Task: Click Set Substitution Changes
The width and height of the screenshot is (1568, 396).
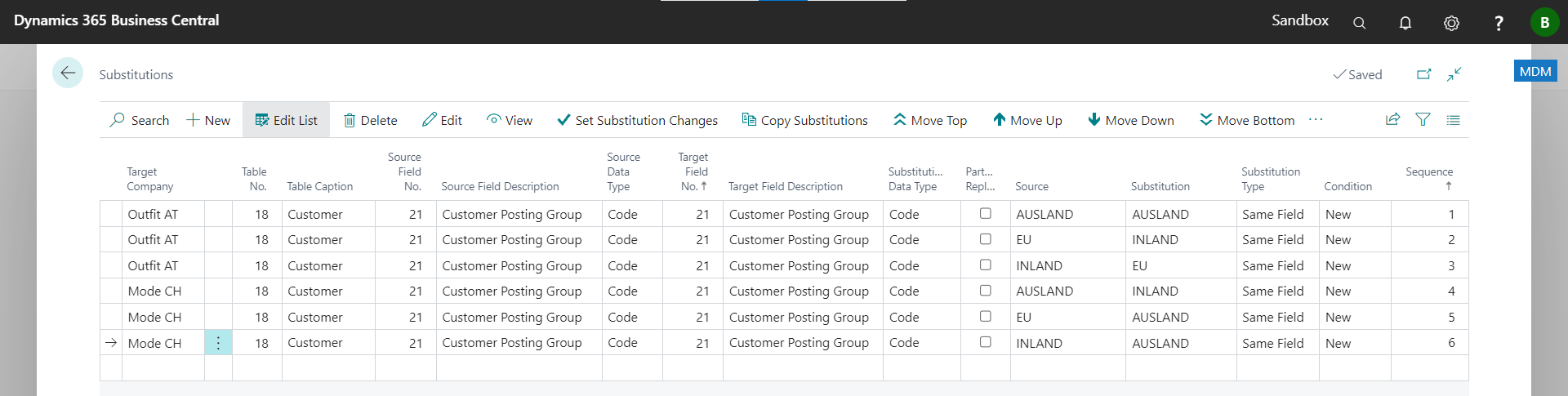Action: pos(637,120)
